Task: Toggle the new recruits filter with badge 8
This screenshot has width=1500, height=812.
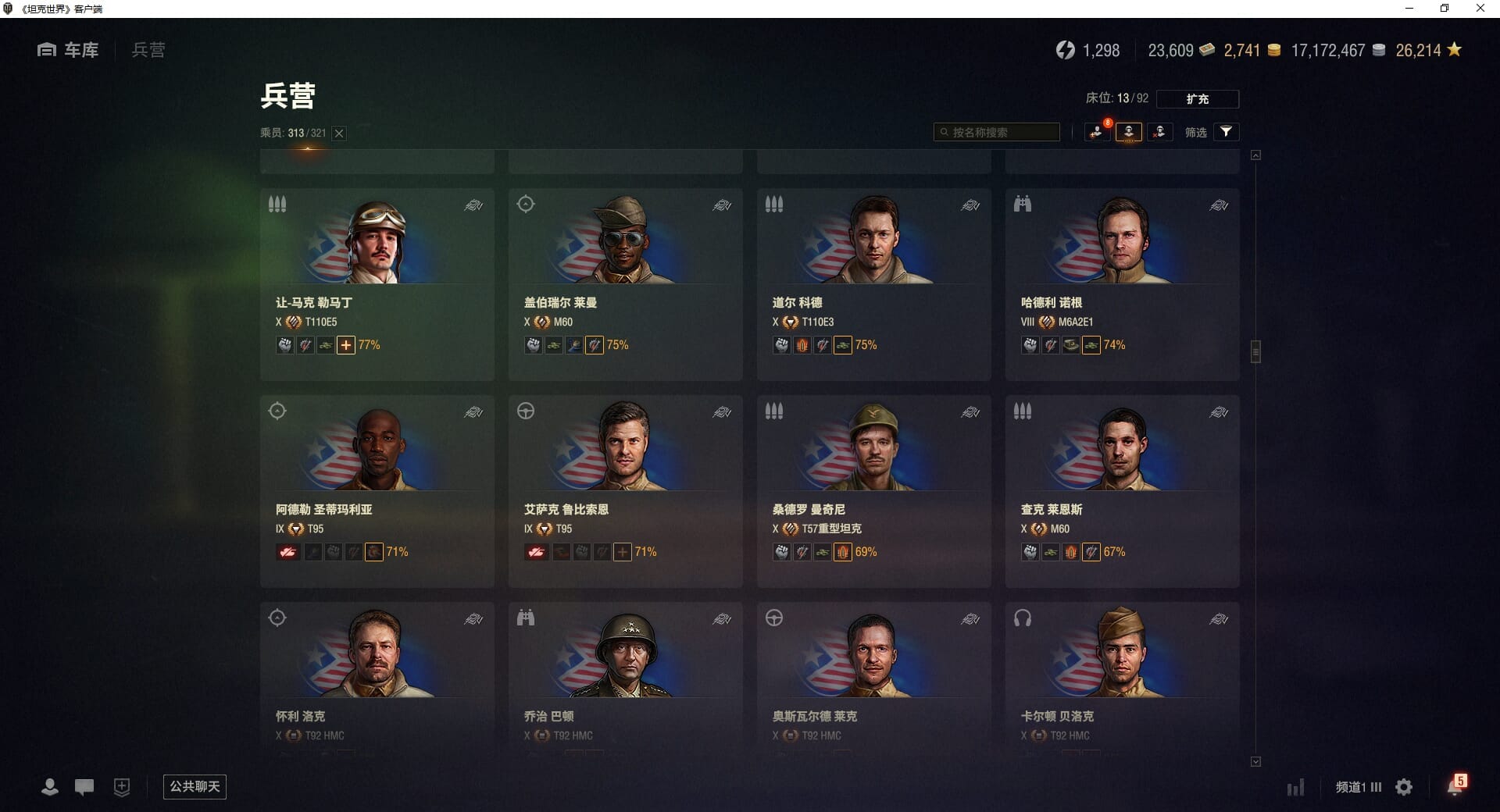Action: pyautogui.click(x=1098, y=132)
